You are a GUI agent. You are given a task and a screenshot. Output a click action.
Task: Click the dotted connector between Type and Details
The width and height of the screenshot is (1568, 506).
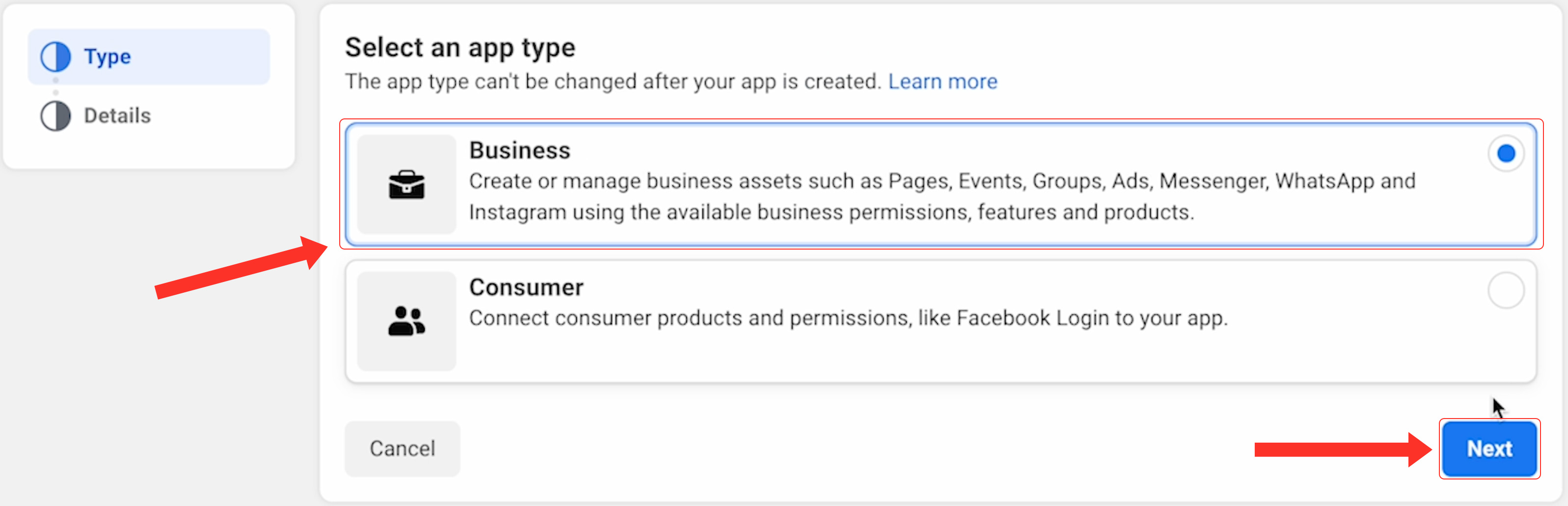55,86
